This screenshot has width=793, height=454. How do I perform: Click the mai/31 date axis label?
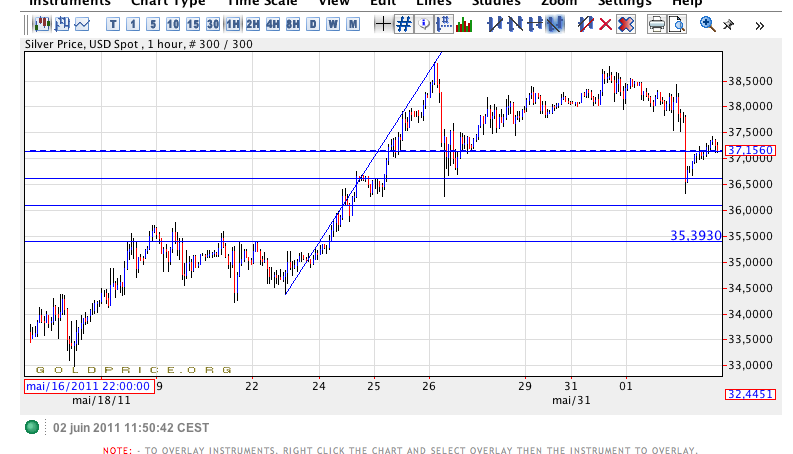[571, 400]
